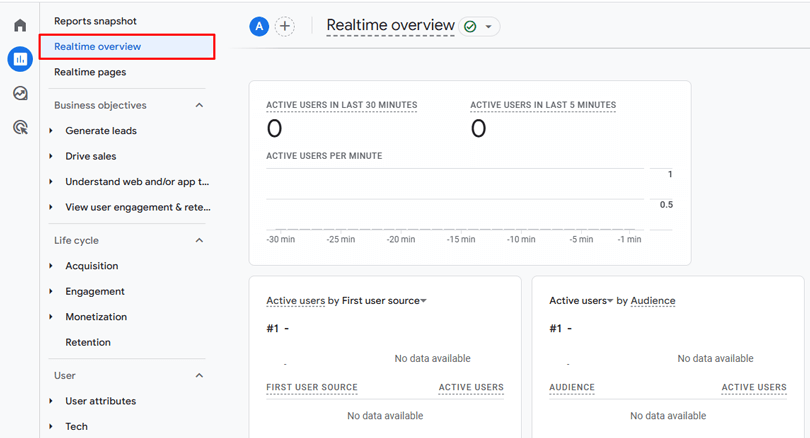The width and height of the screenshot is (810, 438).
Task: Click FIRST USER SOURCE column header
Action: coord(312,387)
